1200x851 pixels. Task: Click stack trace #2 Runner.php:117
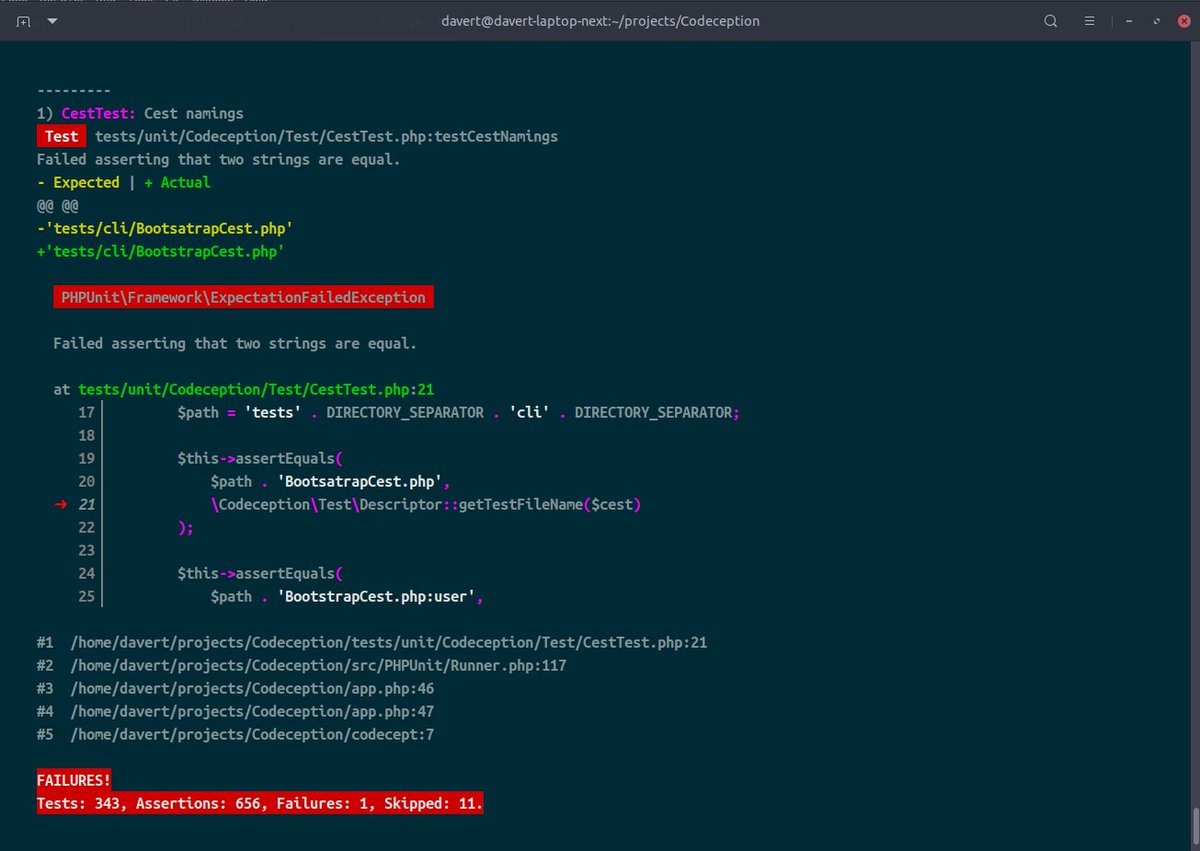click(302, 665)
